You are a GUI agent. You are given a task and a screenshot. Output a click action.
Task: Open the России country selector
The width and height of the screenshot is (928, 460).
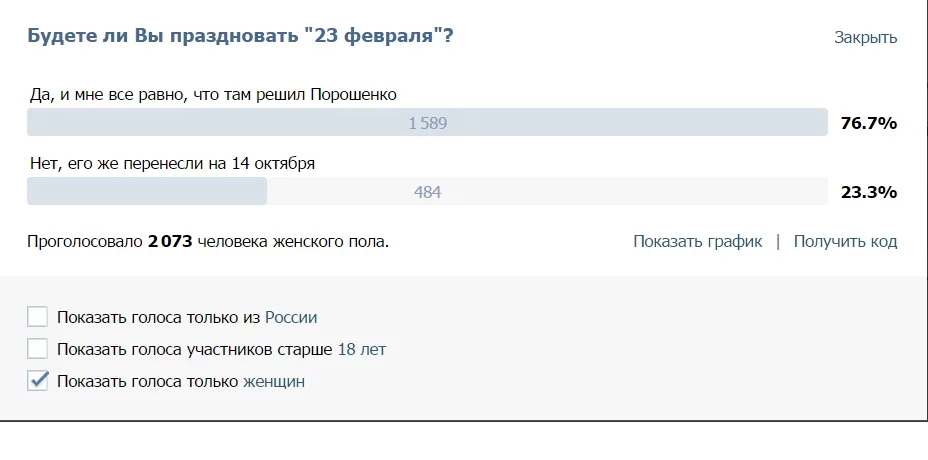pos(291,318)
